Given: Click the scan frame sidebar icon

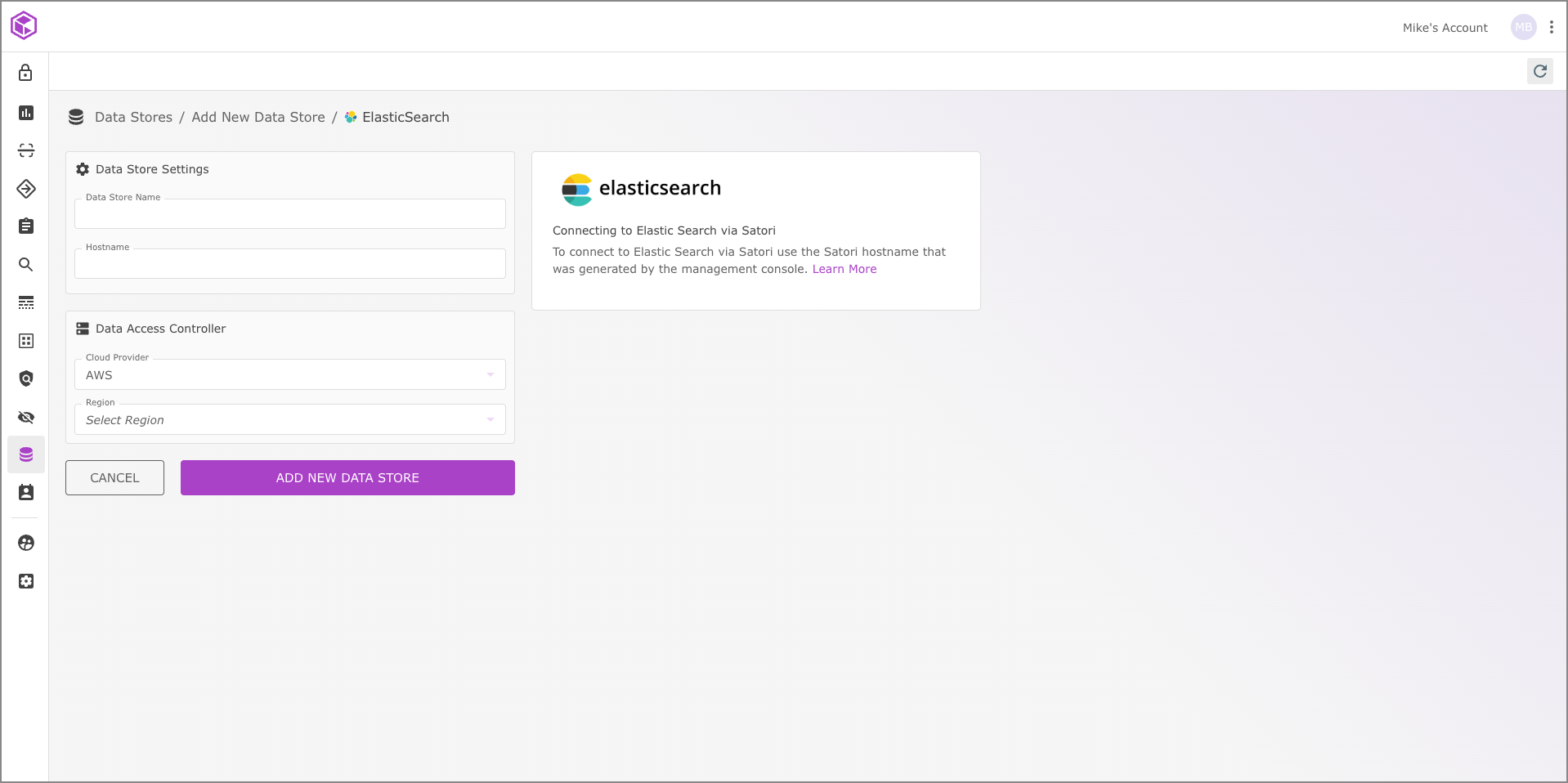Looking at the screenshot, I should pos(26,150).
